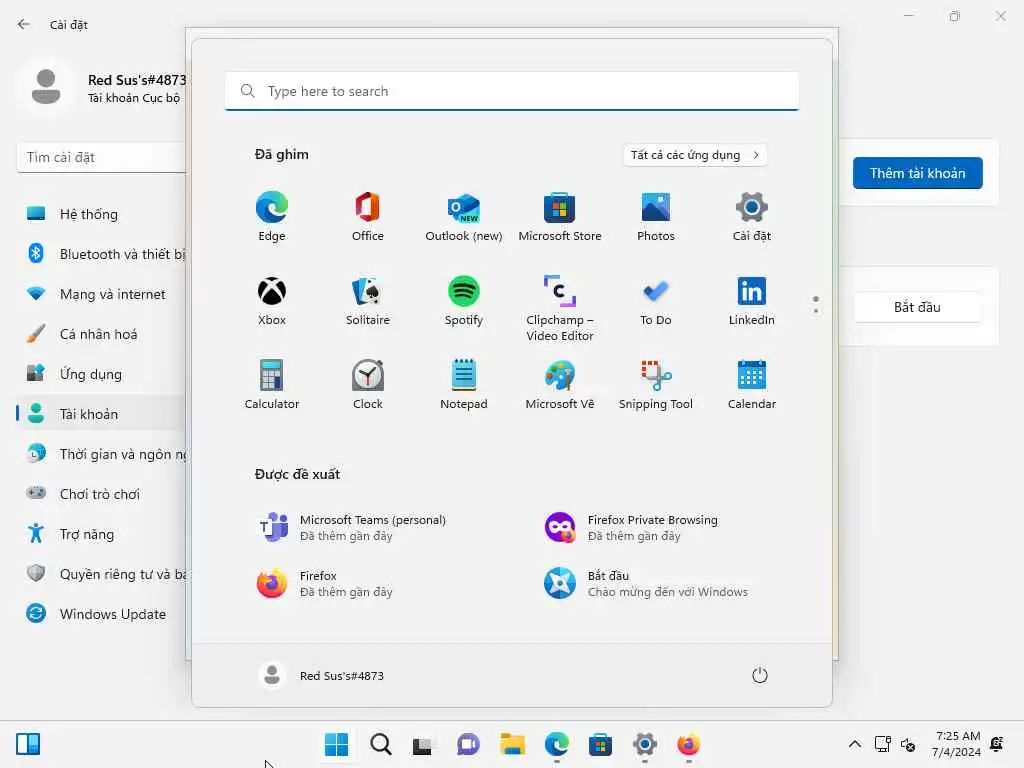Image resolution: width=1024 pixels, height=768 pixels.
Task: Open Bluetooth và thiết bị settings
Action: click(102, 254)
